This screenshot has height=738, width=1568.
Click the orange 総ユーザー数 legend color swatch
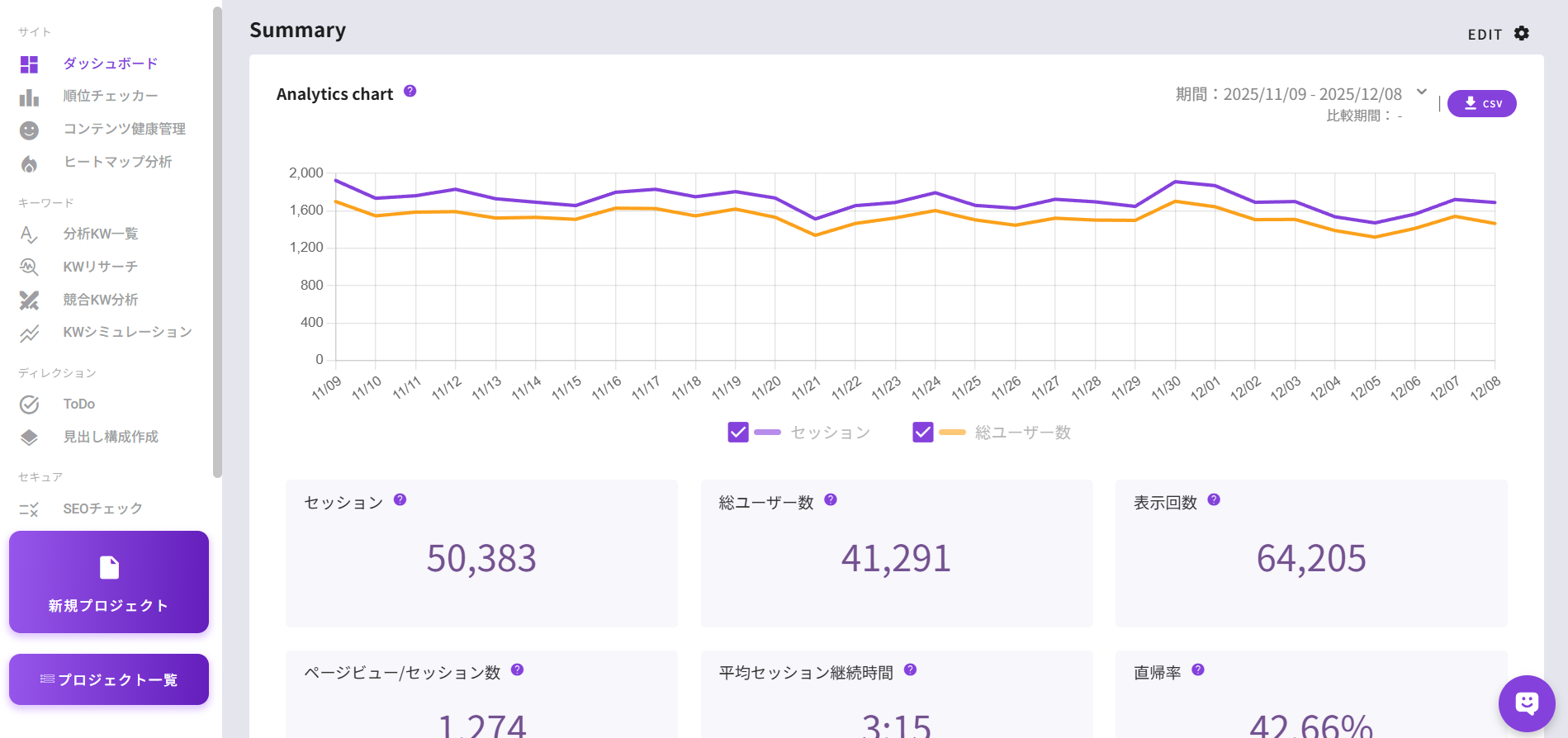coord(952,432)
